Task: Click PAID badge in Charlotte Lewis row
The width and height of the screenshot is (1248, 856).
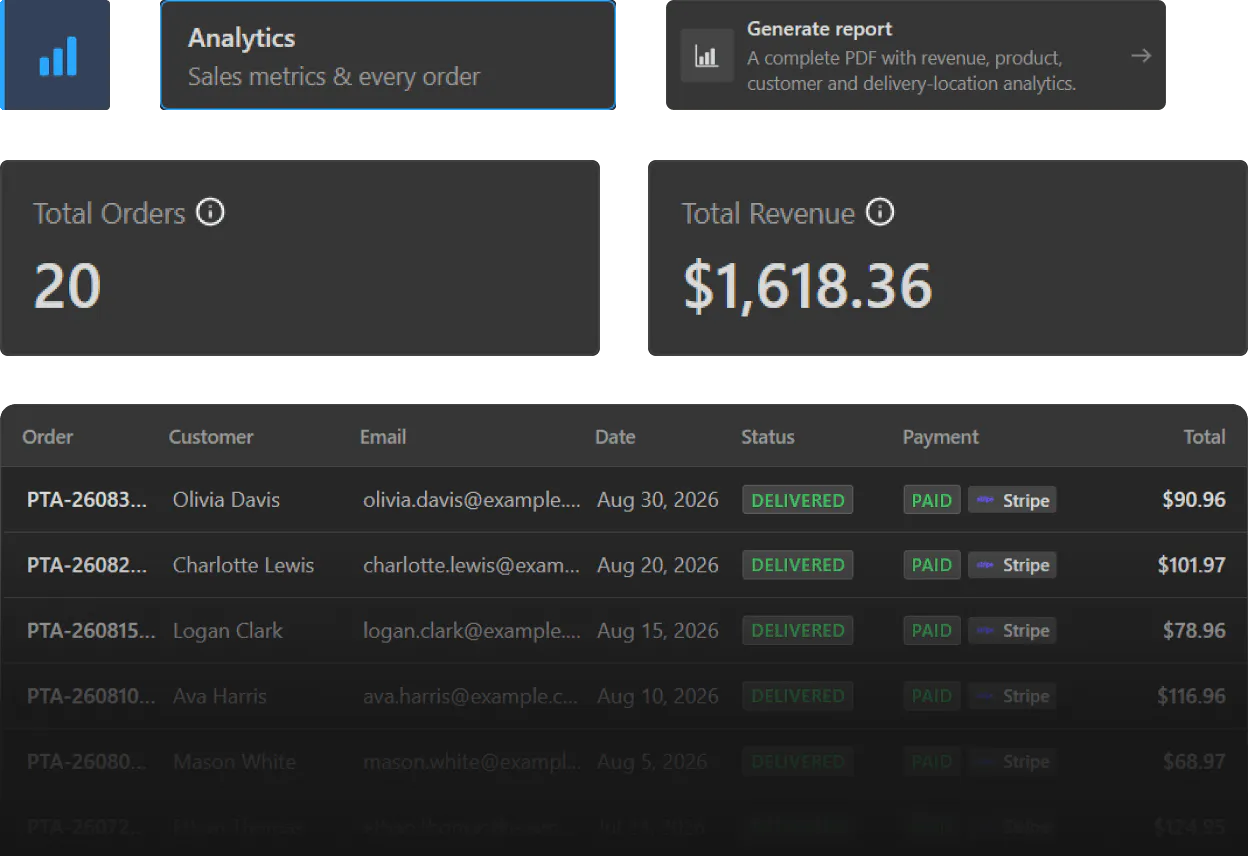Action: 932,565
